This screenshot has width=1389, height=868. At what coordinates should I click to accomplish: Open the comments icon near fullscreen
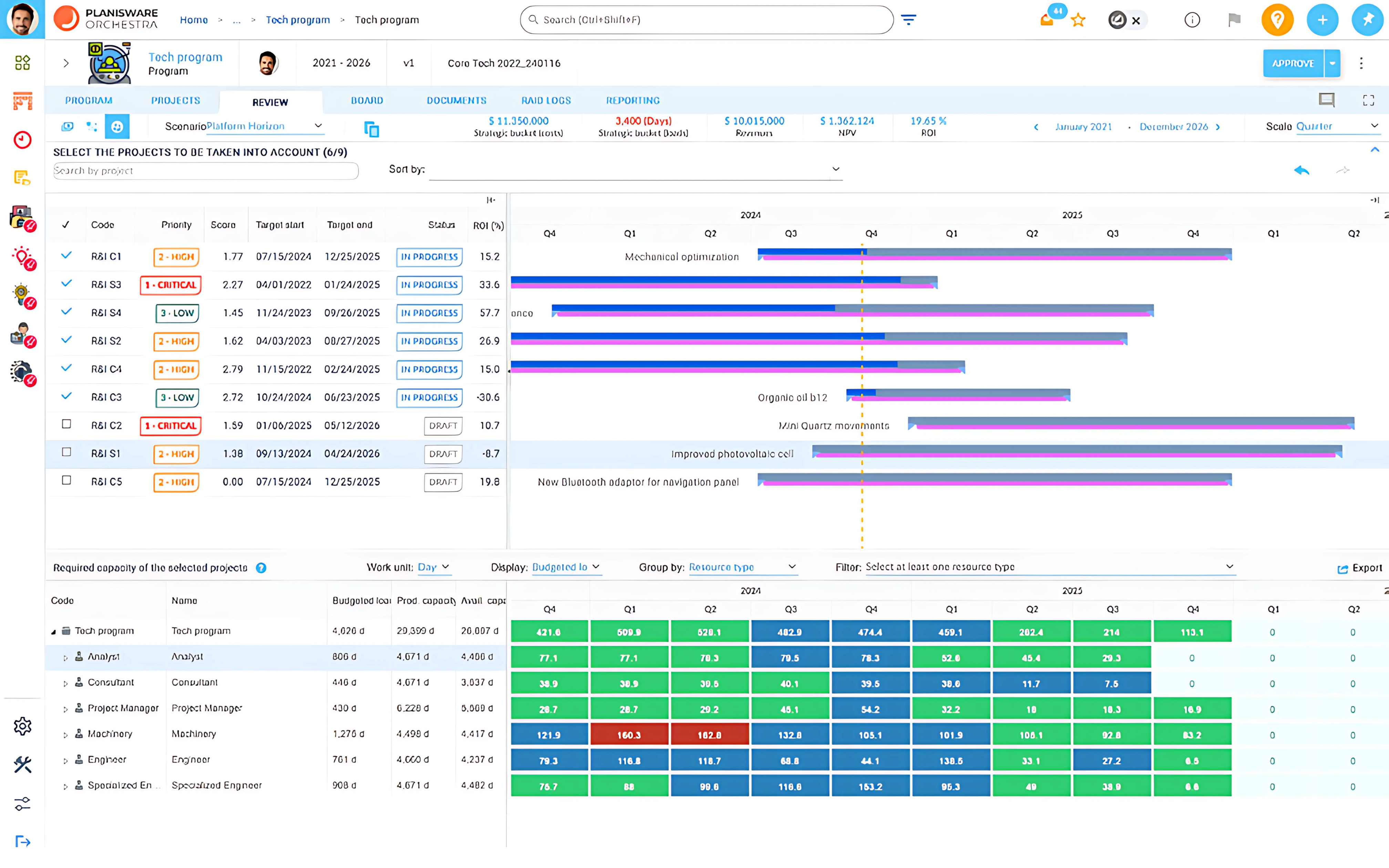coord(1326,101)
